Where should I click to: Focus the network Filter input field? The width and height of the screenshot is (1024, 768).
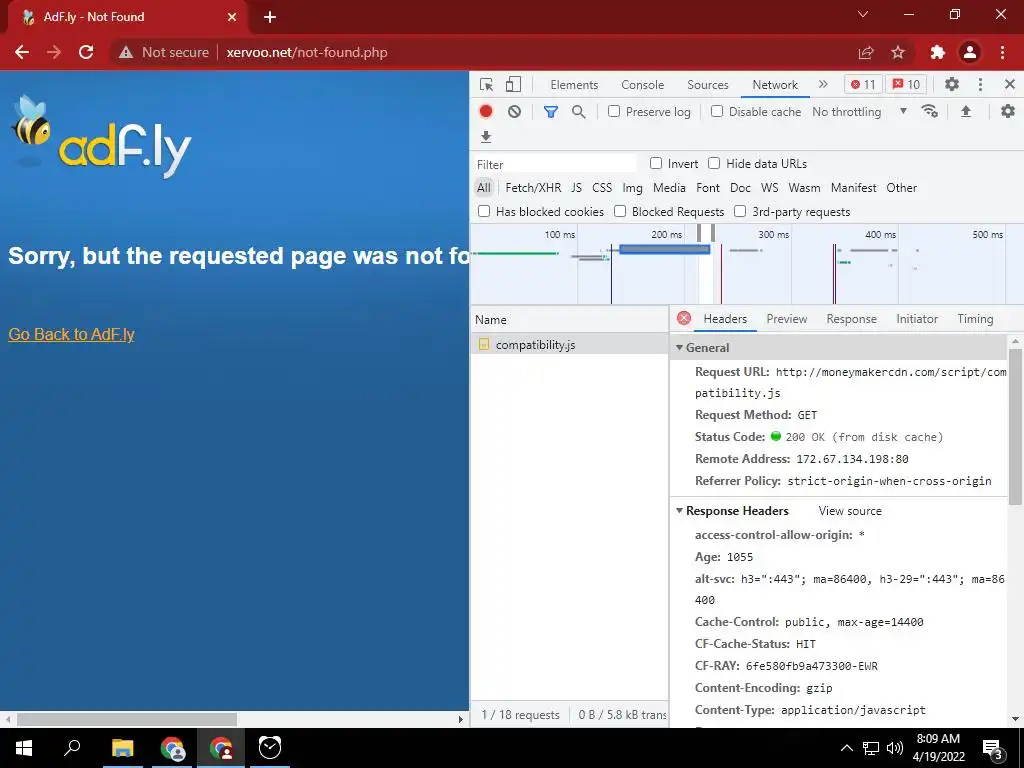(554, 164)
